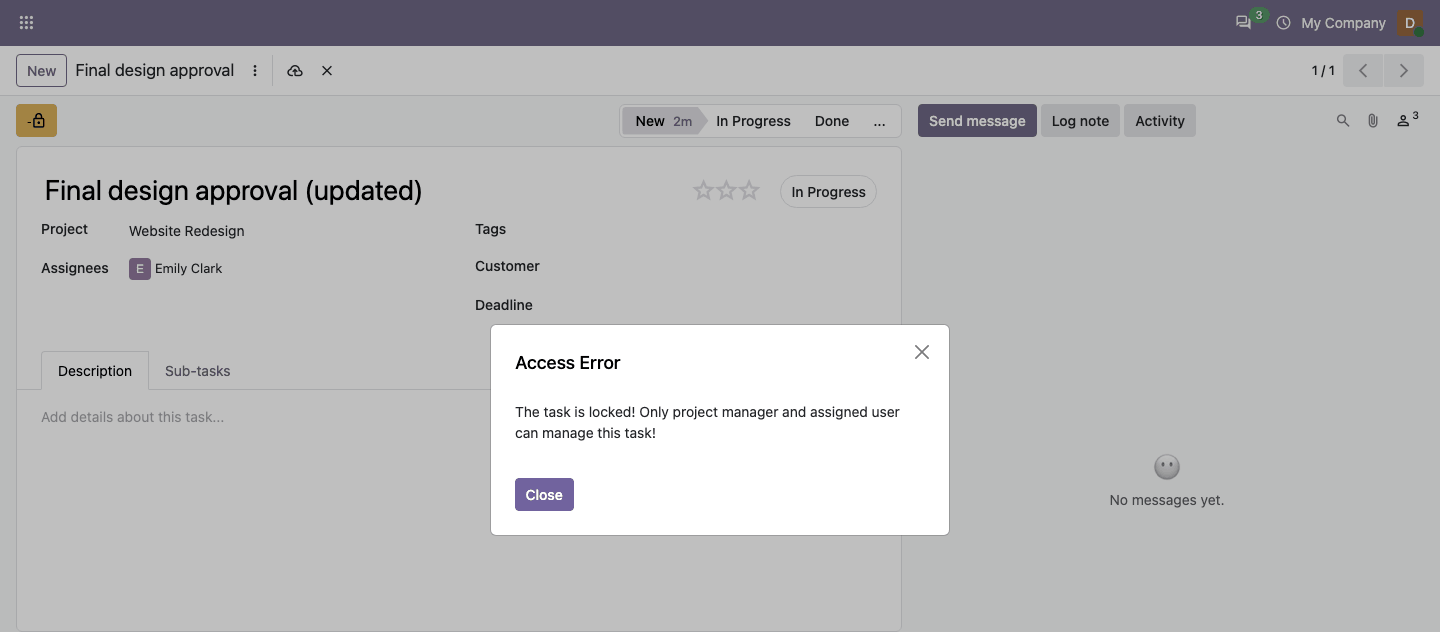Click the record pager 1 / 1
The width and height of the screenshot is (1440, 632).
tap(1323, 71)
